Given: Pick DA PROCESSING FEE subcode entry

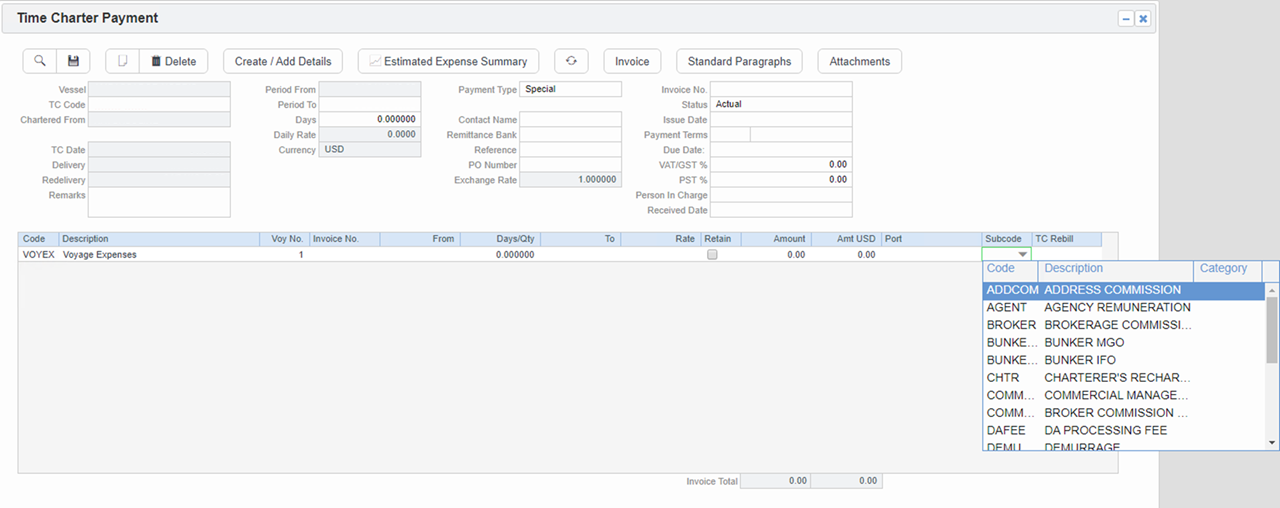Looking at the screenshot, I should point(1105,430).
